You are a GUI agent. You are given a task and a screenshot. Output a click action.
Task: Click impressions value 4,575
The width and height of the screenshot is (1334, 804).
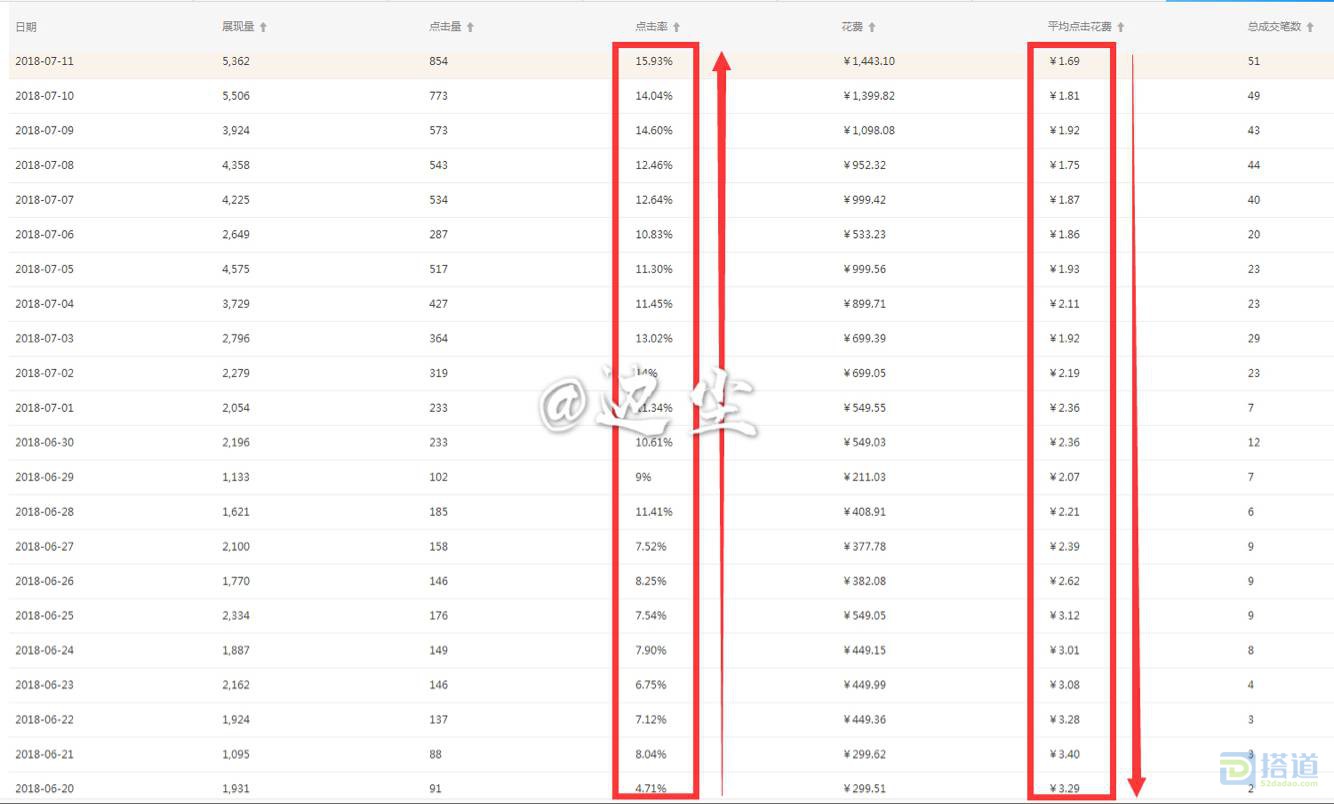click(x=236, y=269)
